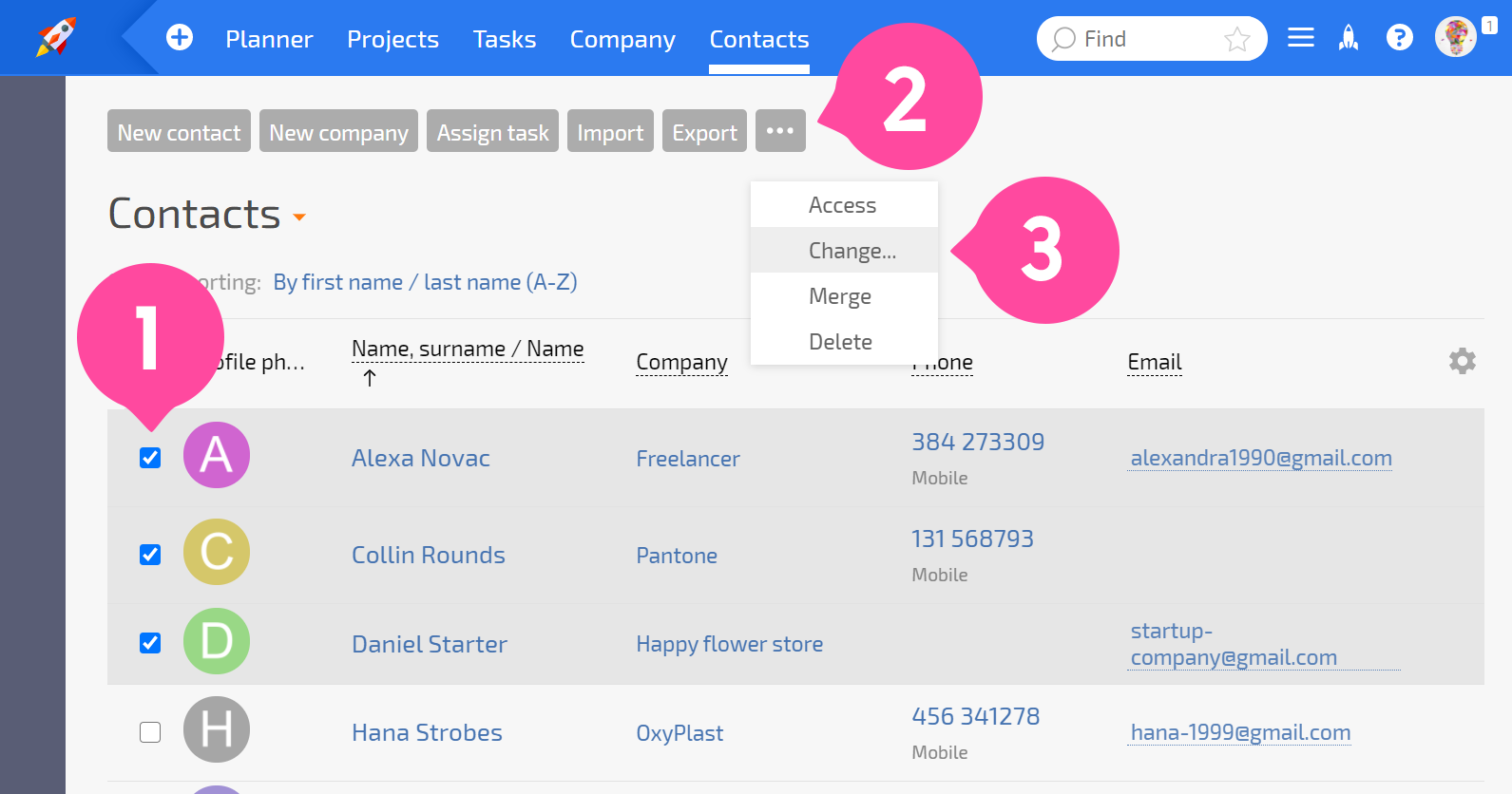Open the user profile avatar
Screen dimensions: 1512x794
click(1455, 37)
